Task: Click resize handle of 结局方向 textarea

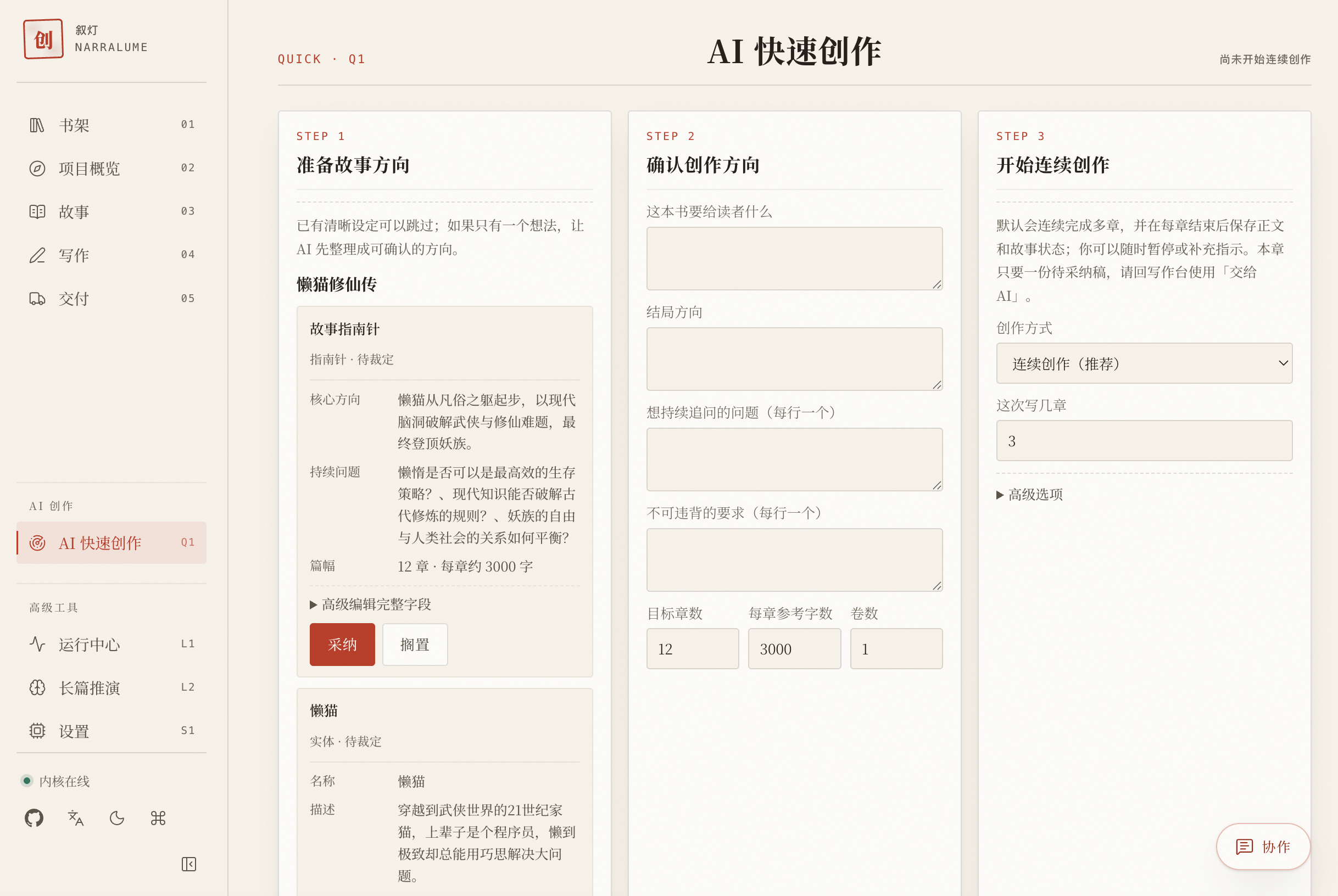Action: [x=937, y=384]
